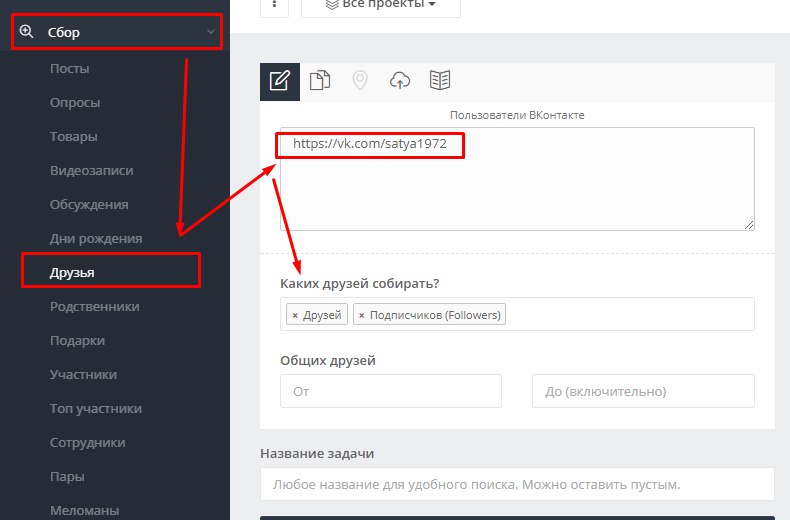Open Родственники sidebar entry
This screenshot has height=520, width=790.
(x=94, y=307)
